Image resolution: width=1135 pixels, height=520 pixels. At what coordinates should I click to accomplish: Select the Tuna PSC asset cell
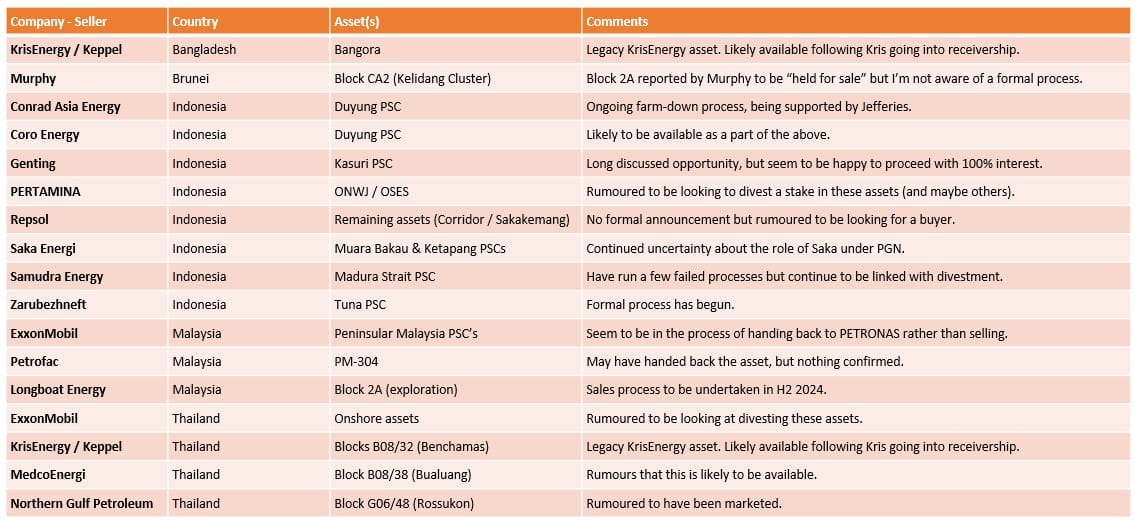pos(360,304)
